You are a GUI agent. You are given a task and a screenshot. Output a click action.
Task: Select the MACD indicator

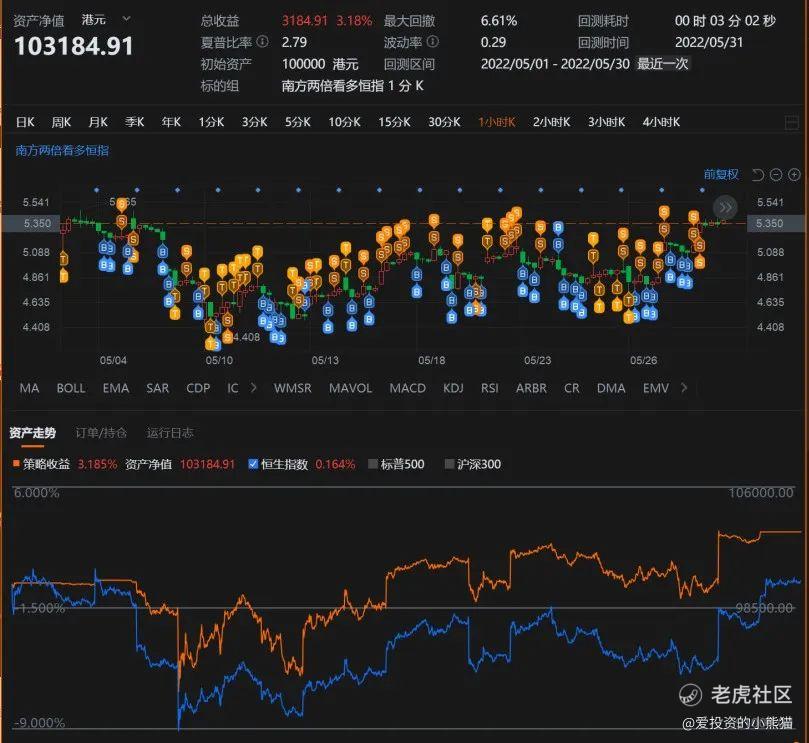click(x=408, y=388)
